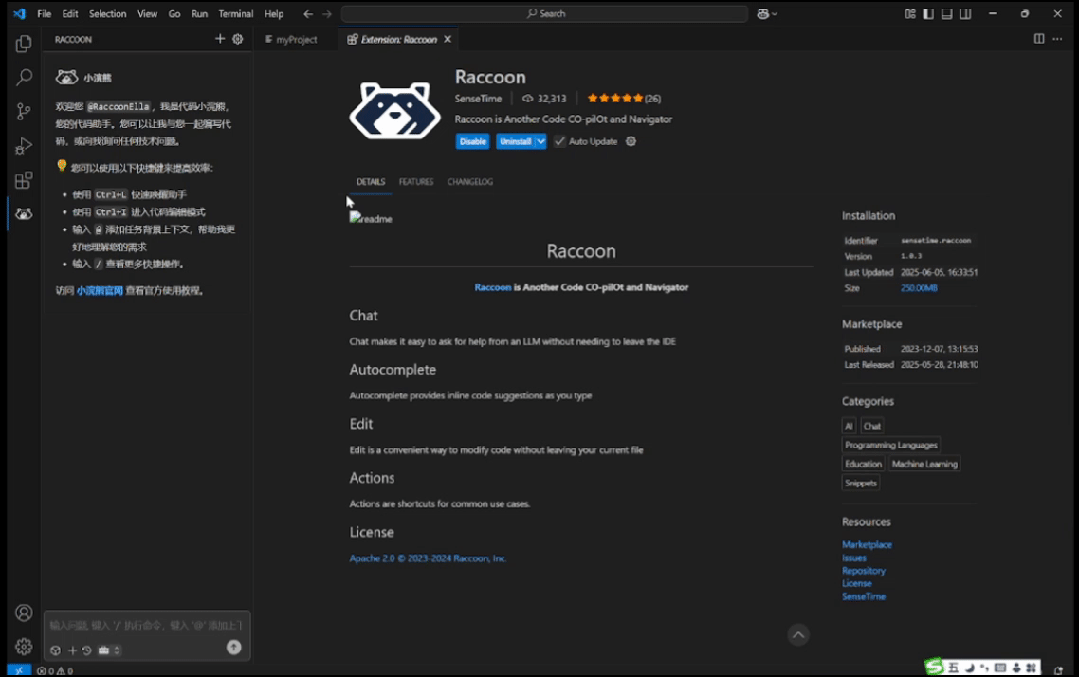This screenshot has width=1079, height=677.
Task: Open the toolbox mode selector in chat input
Action: (x=109, y=650)
